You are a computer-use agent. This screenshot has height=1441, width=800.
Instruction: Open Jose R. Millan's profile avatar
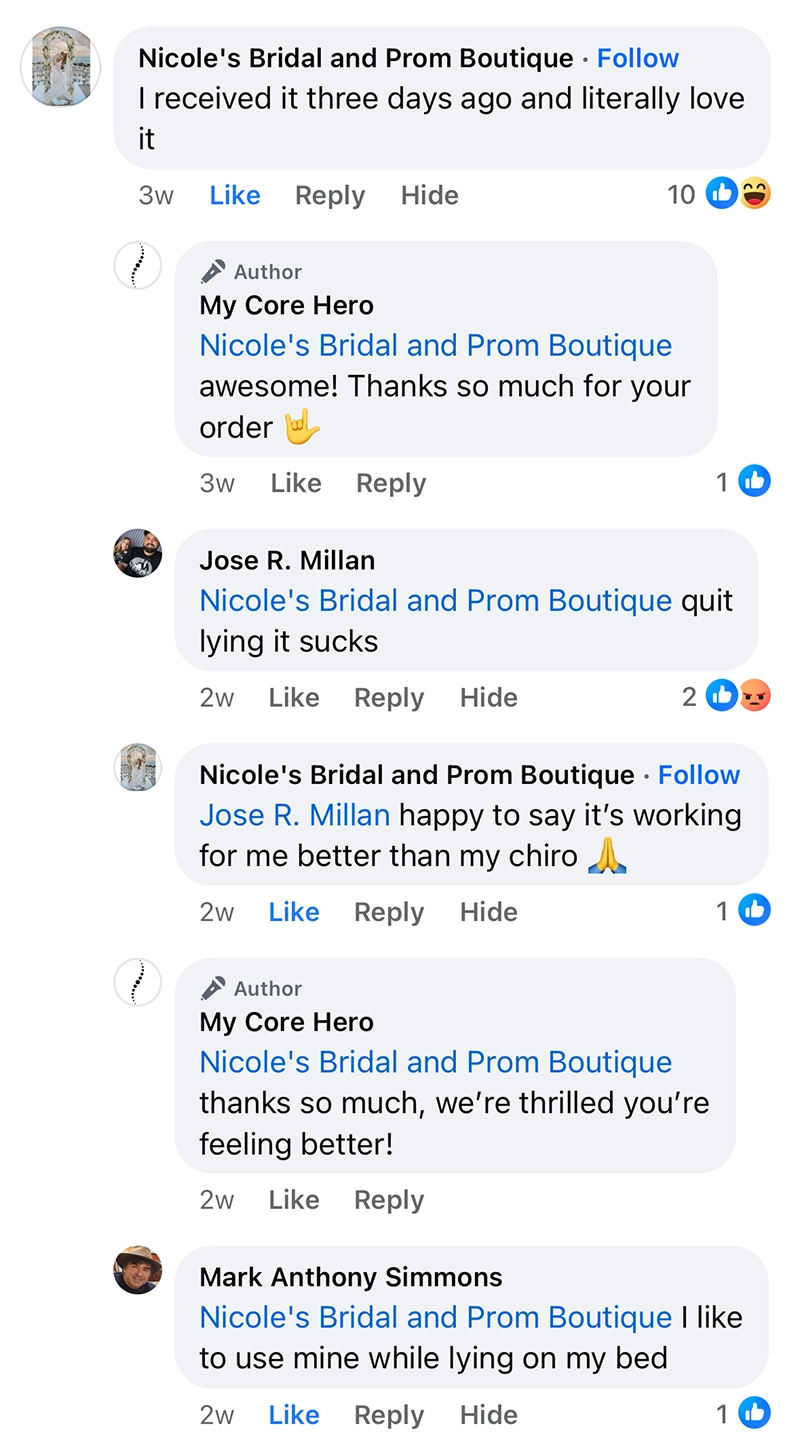coord(138,553)
